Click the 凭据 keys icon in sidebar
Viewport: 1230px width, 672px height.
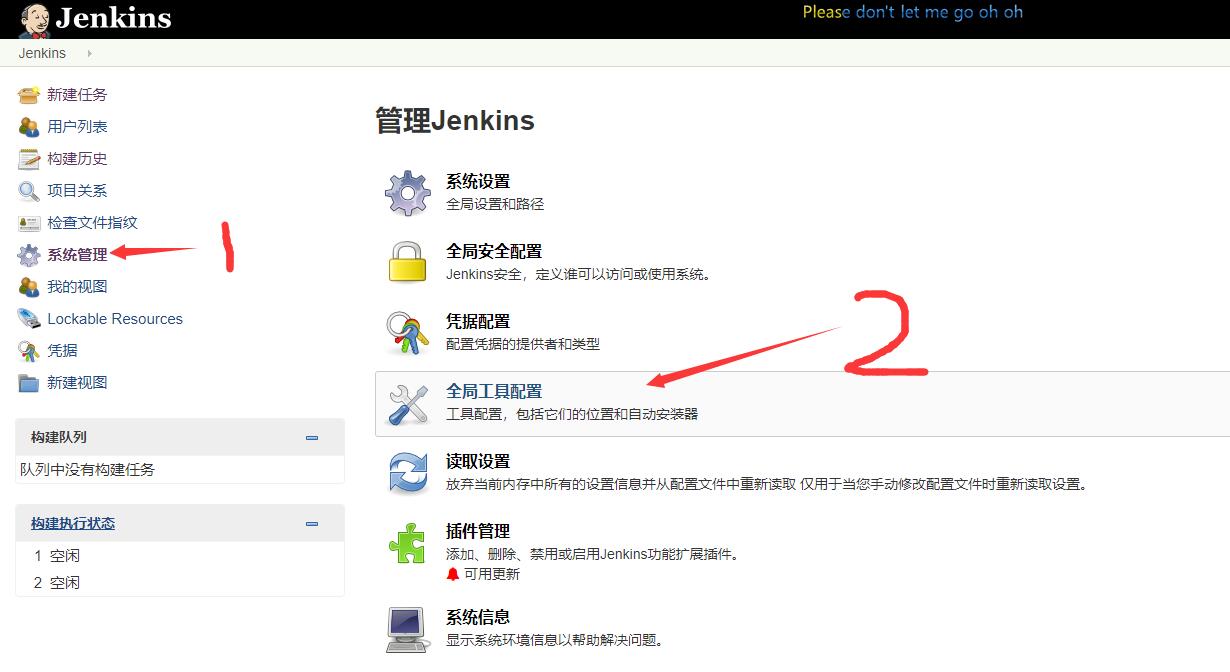coord(29,351)
